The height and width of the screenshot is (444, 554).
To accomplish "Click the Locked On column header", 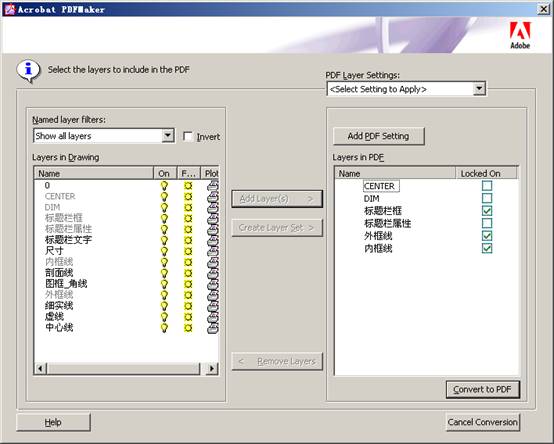I will (486, 173).
